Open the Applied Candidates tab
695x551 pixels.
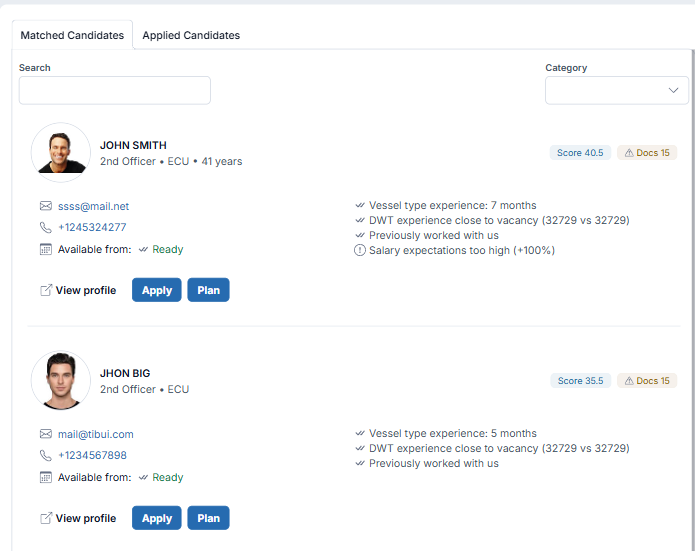click(x=191, y=35)
